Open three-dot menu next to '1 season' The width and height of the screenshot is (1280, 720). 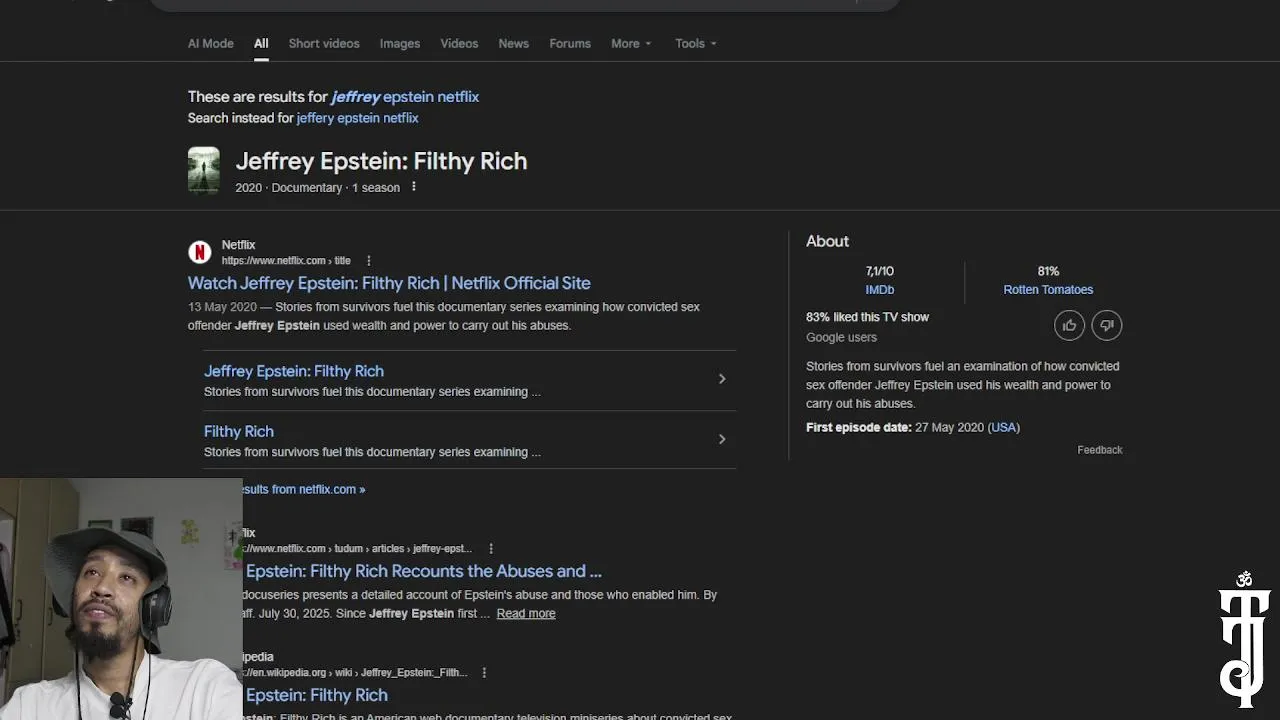point(413,187)
